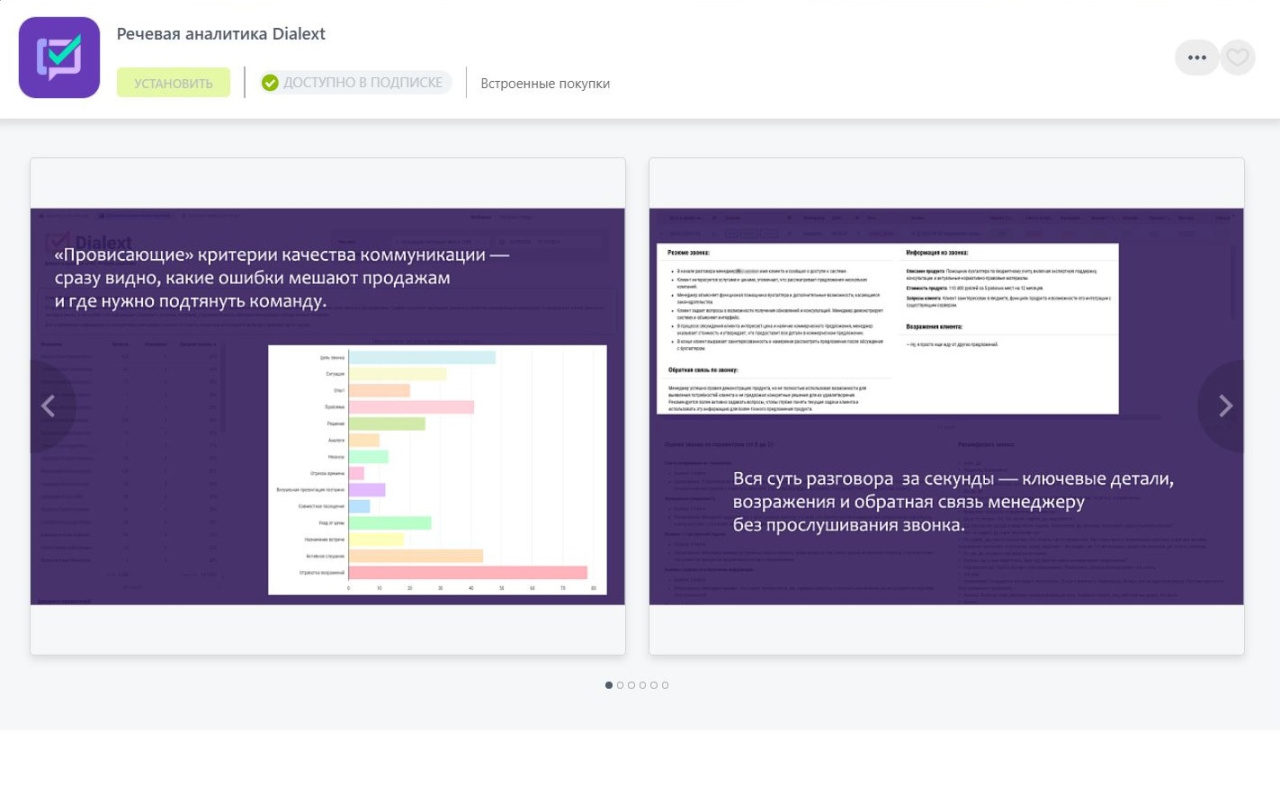Screen dimensions: 1280x785
Task: Add app to favorites with heart icon
Action: 1238,58
